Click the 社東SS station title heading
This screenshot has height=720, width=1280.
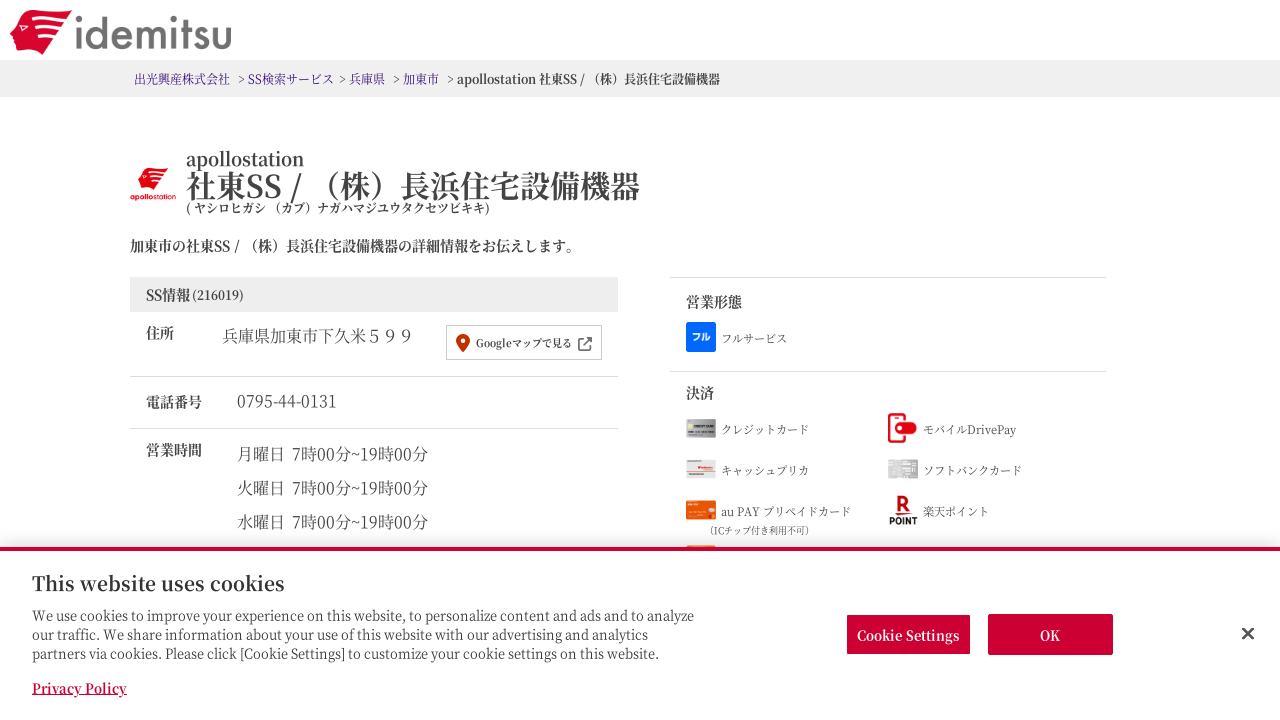[x=413, y=186]
